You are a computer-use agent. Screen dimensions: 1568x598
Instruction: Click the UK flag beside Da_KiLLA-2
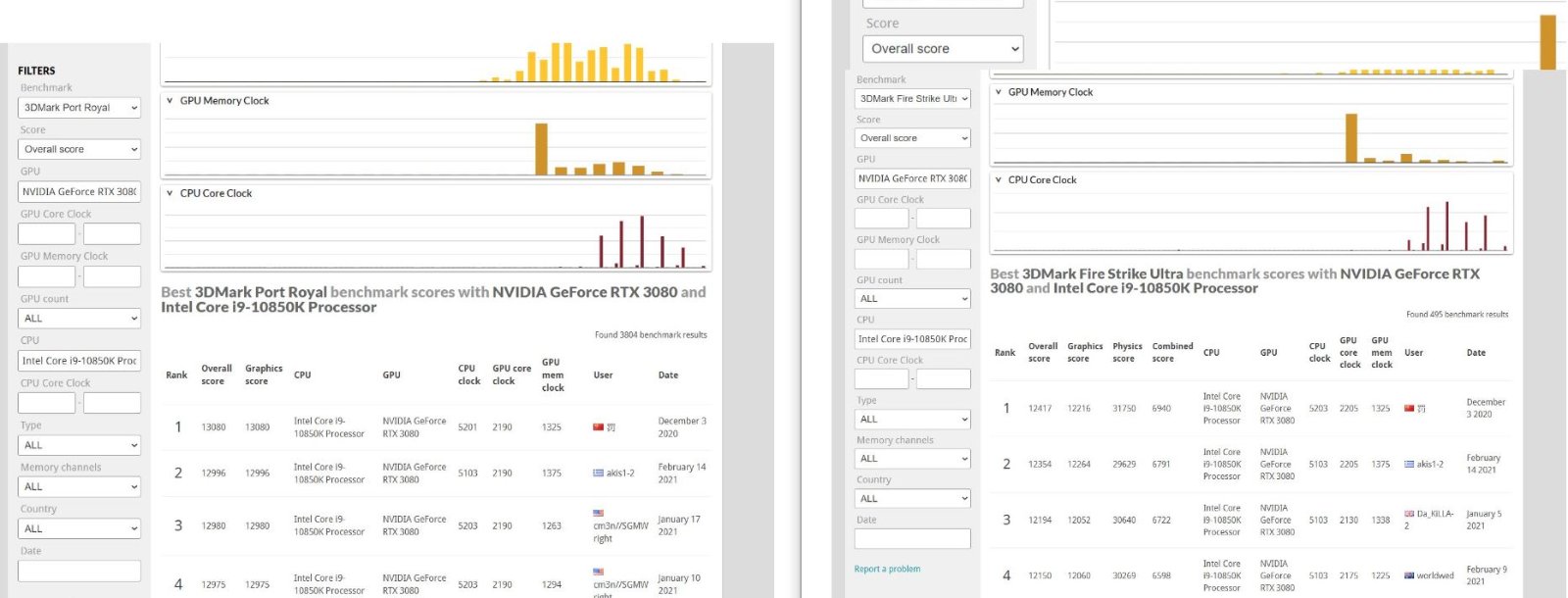pos(1409,514)
